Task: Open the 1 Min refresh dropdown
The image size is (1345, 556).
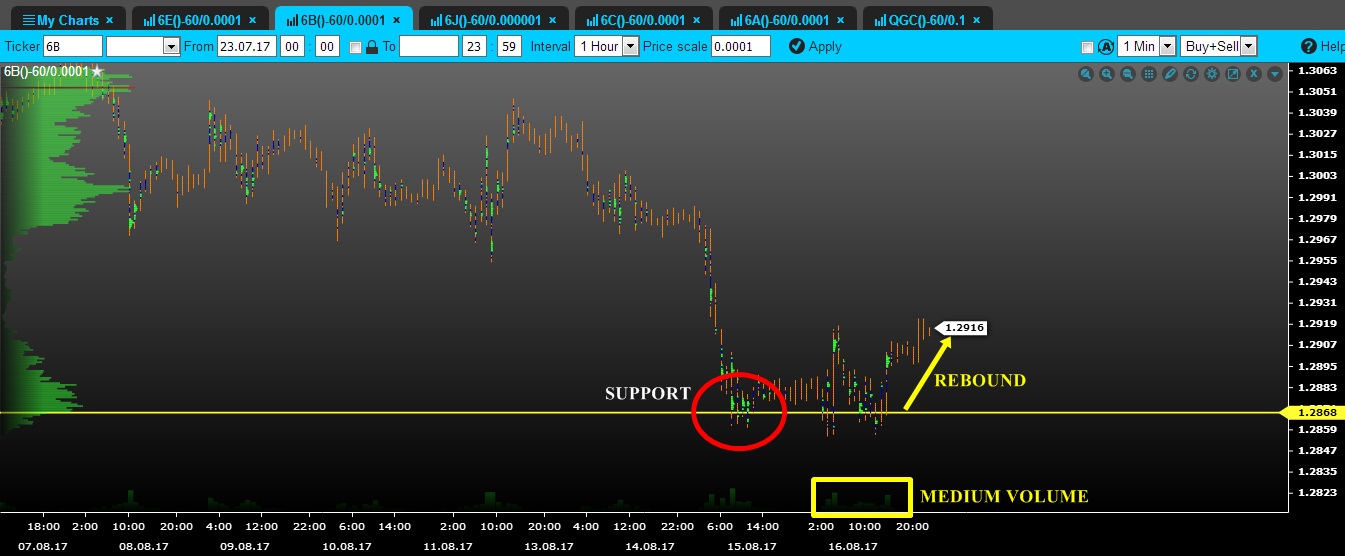Action: coord(1147,46)
